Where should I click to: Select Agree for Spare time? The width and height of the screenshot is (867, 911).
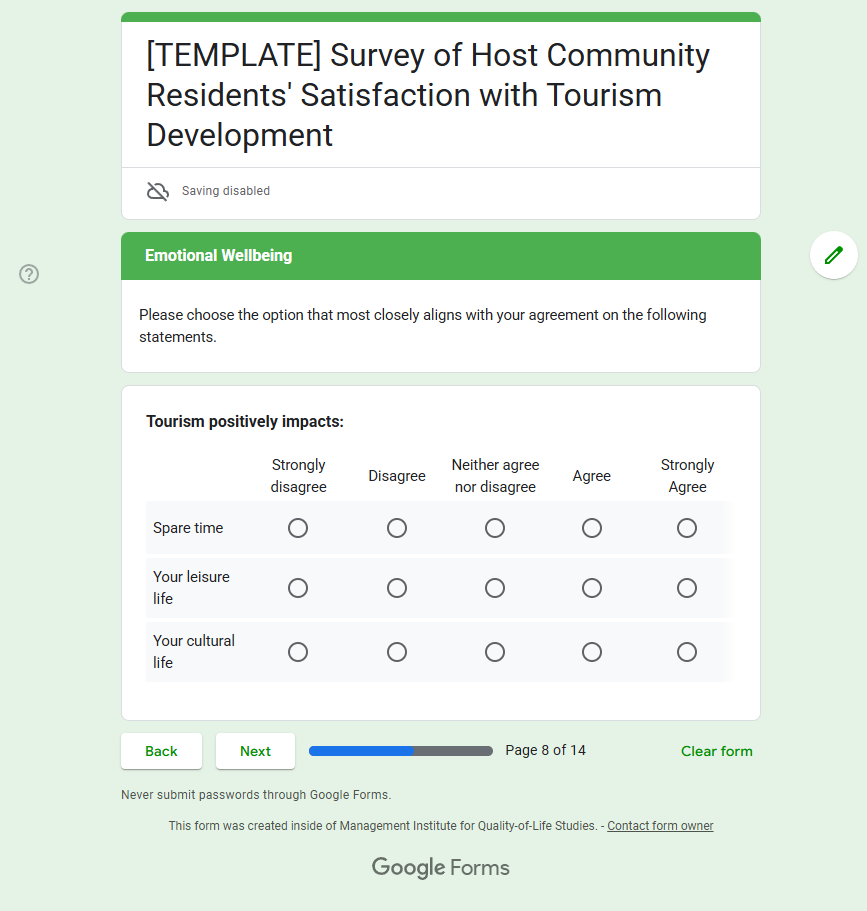point(592,528)
